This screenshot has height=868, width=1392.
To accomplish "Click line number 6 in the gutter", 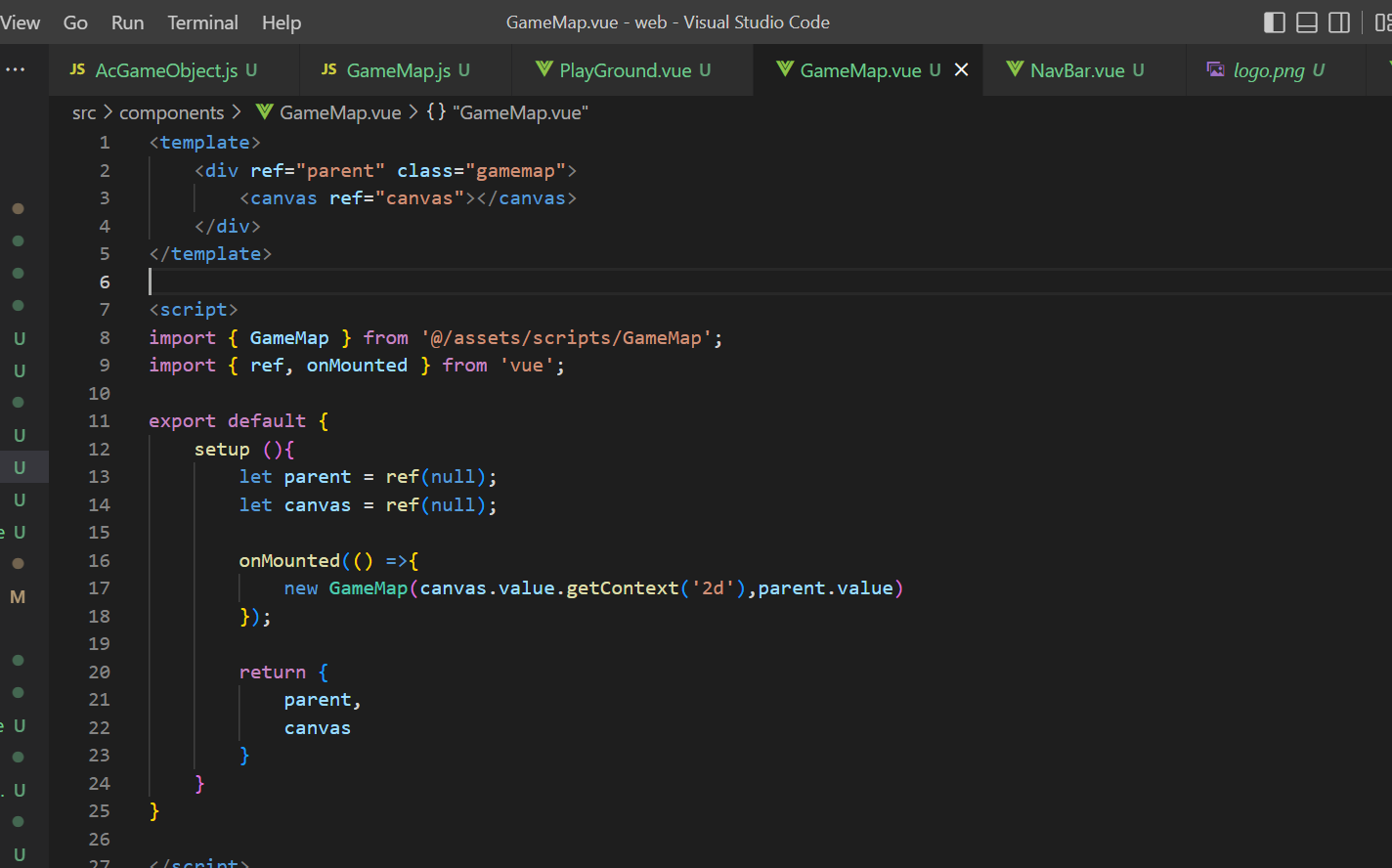I will [105, 282].
